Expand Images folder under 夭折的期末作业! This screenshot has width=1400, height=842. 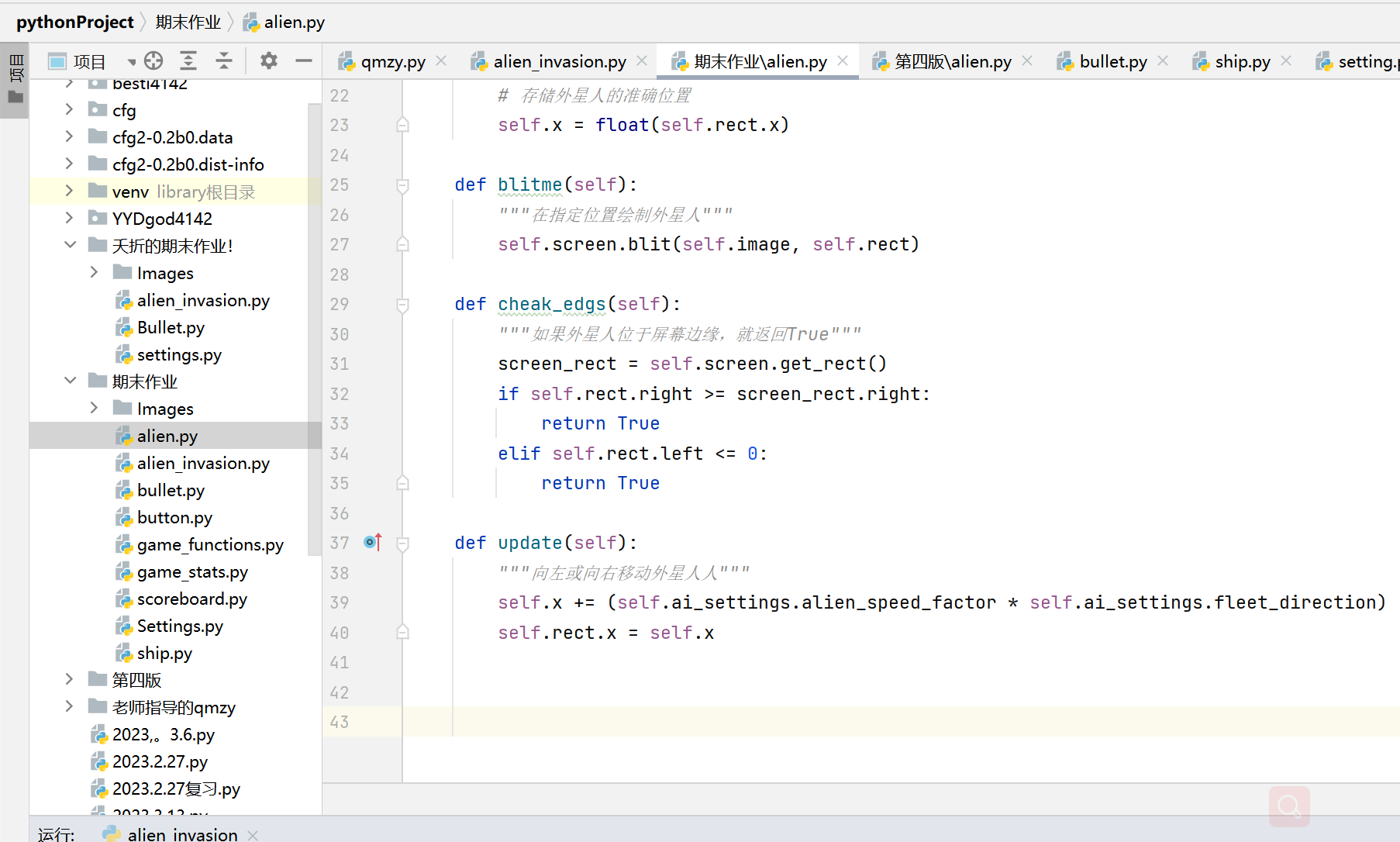point(94,272)
